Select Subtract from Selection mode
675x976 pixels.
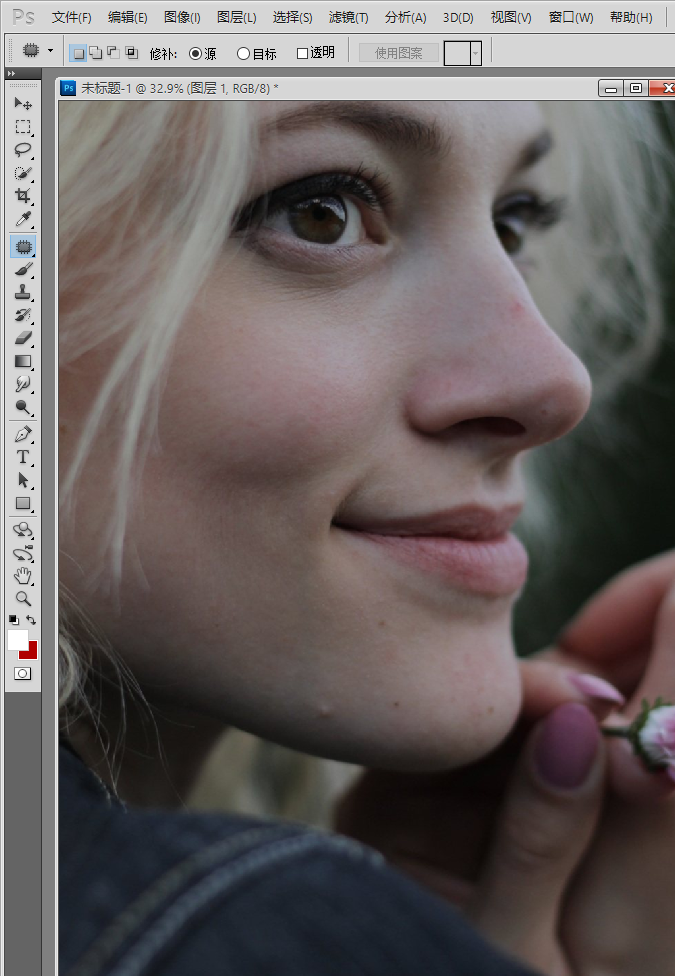(114, 53)
